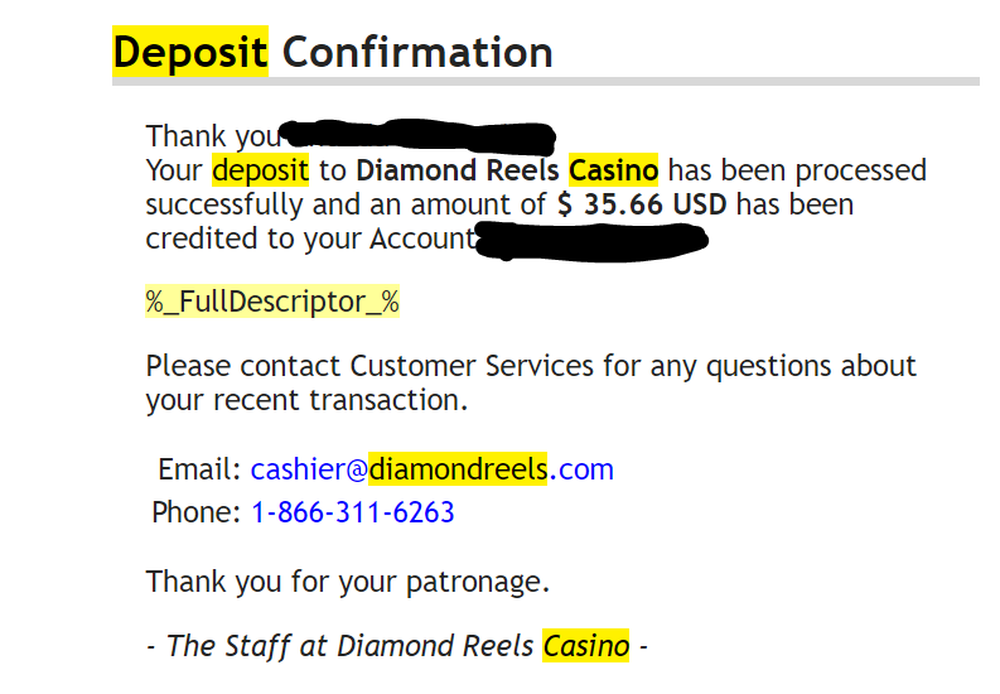Click the "your recent transaction." text
Screen dimensions: 1000x694
point(306,400)
